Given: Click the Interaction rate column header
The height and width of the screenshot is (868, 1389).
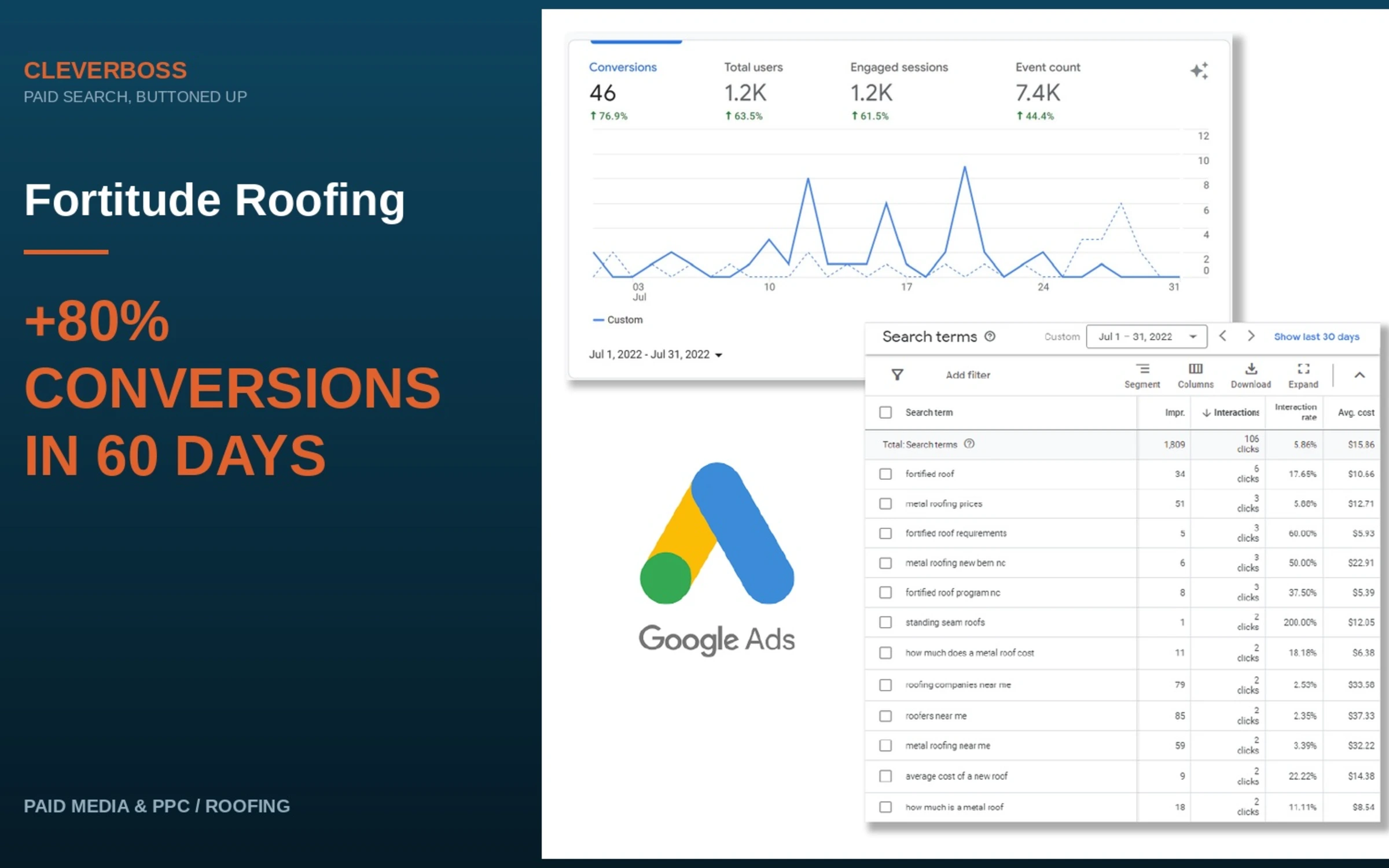Looking at the screenshot, I should (1296, 412).
